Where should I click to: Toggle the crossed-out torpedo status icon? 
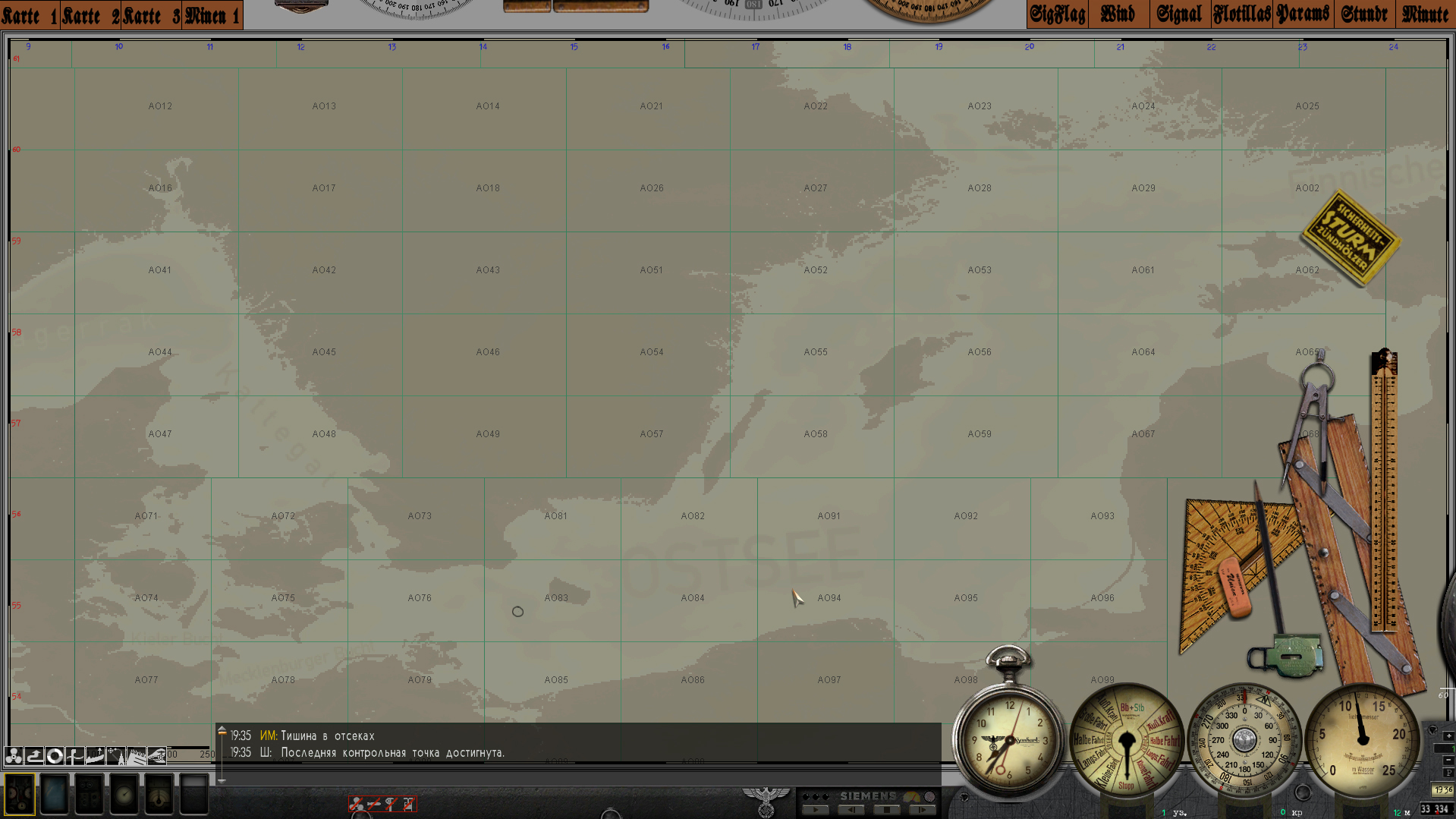(x=374, y=803)
